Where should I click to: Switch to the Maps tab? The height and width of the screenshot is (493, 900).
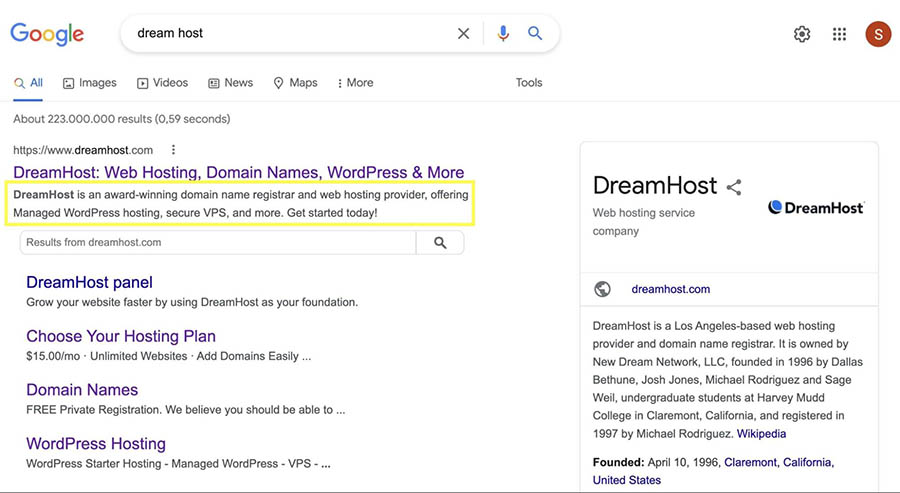coord(295,83)
